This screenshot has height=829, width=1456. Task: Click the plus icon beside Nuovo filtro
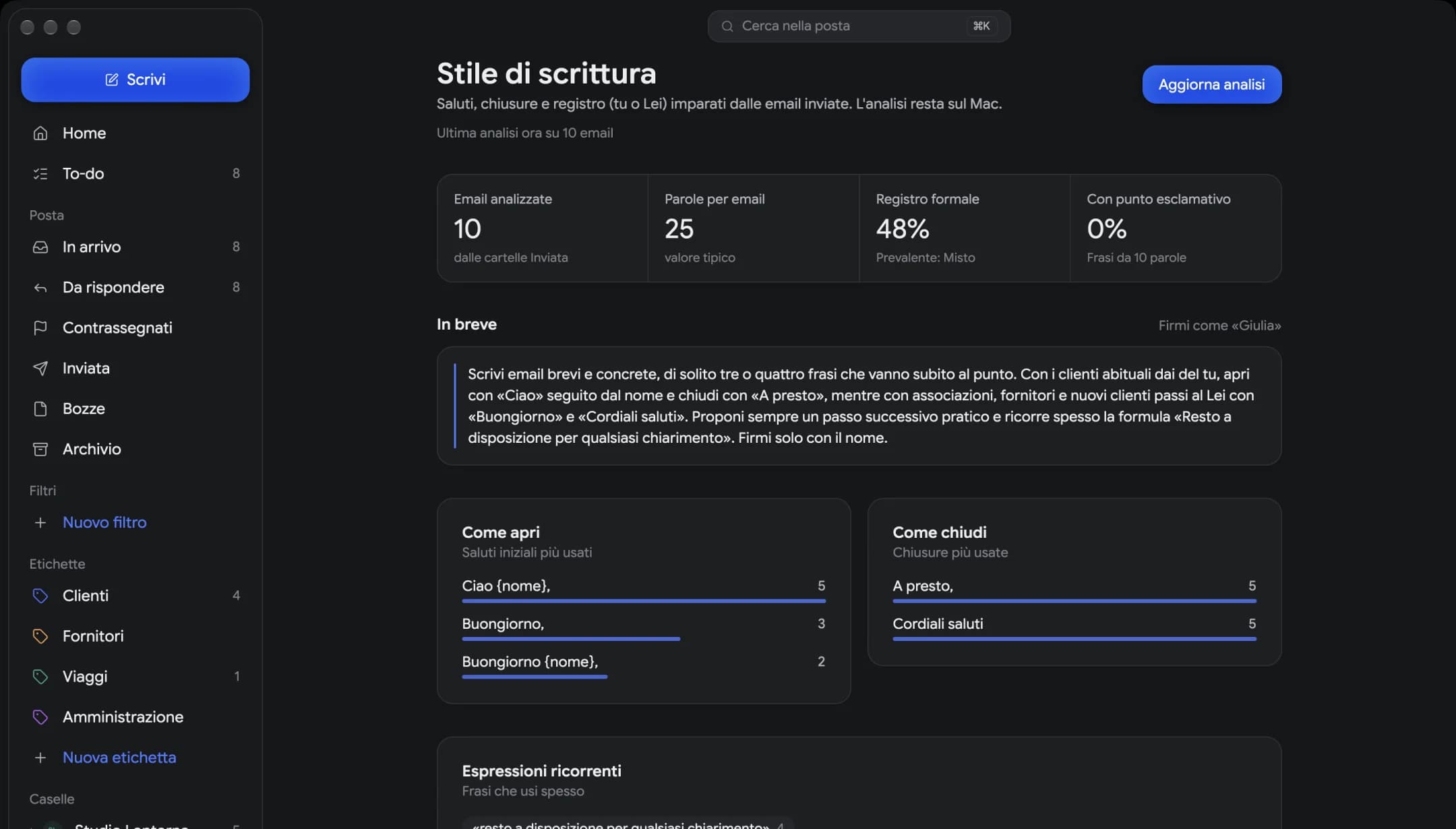40,523
